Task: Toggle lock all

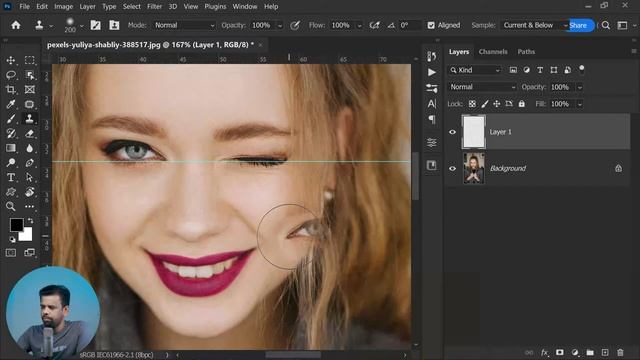Action: pyautogui.click(x=522, y=104)
